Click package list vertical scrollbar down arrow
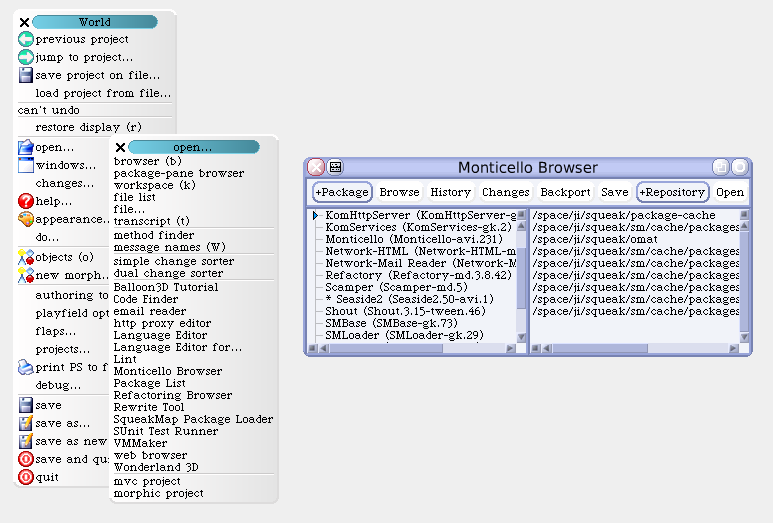 [x=521, y=337]
